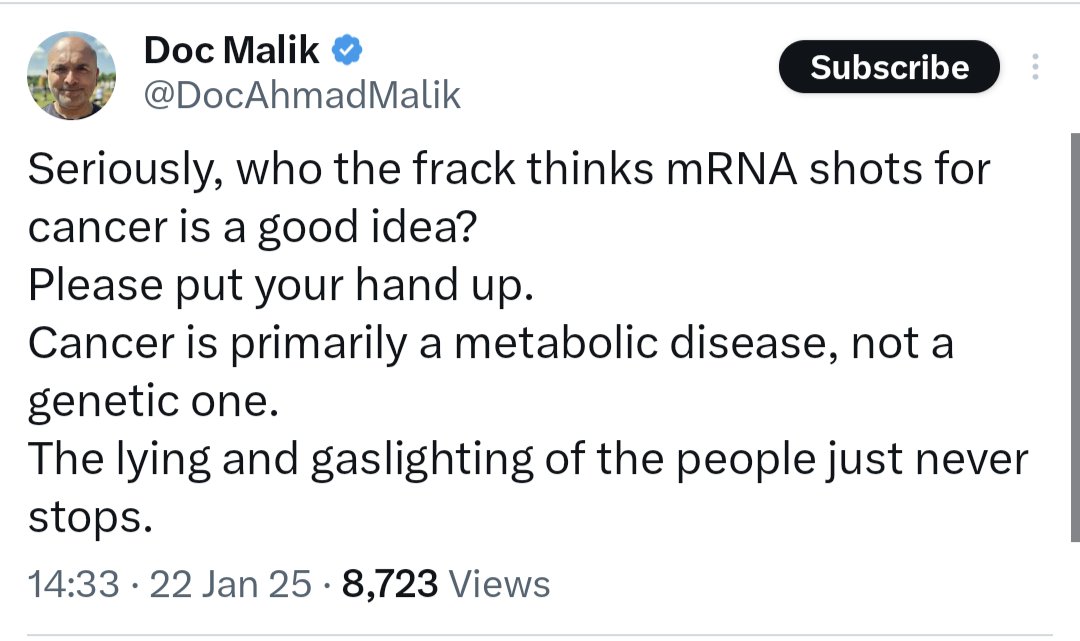Click the line starting 'The lying and'
This screenshot has height=641, width=1080.
click(x=528, y=459)
